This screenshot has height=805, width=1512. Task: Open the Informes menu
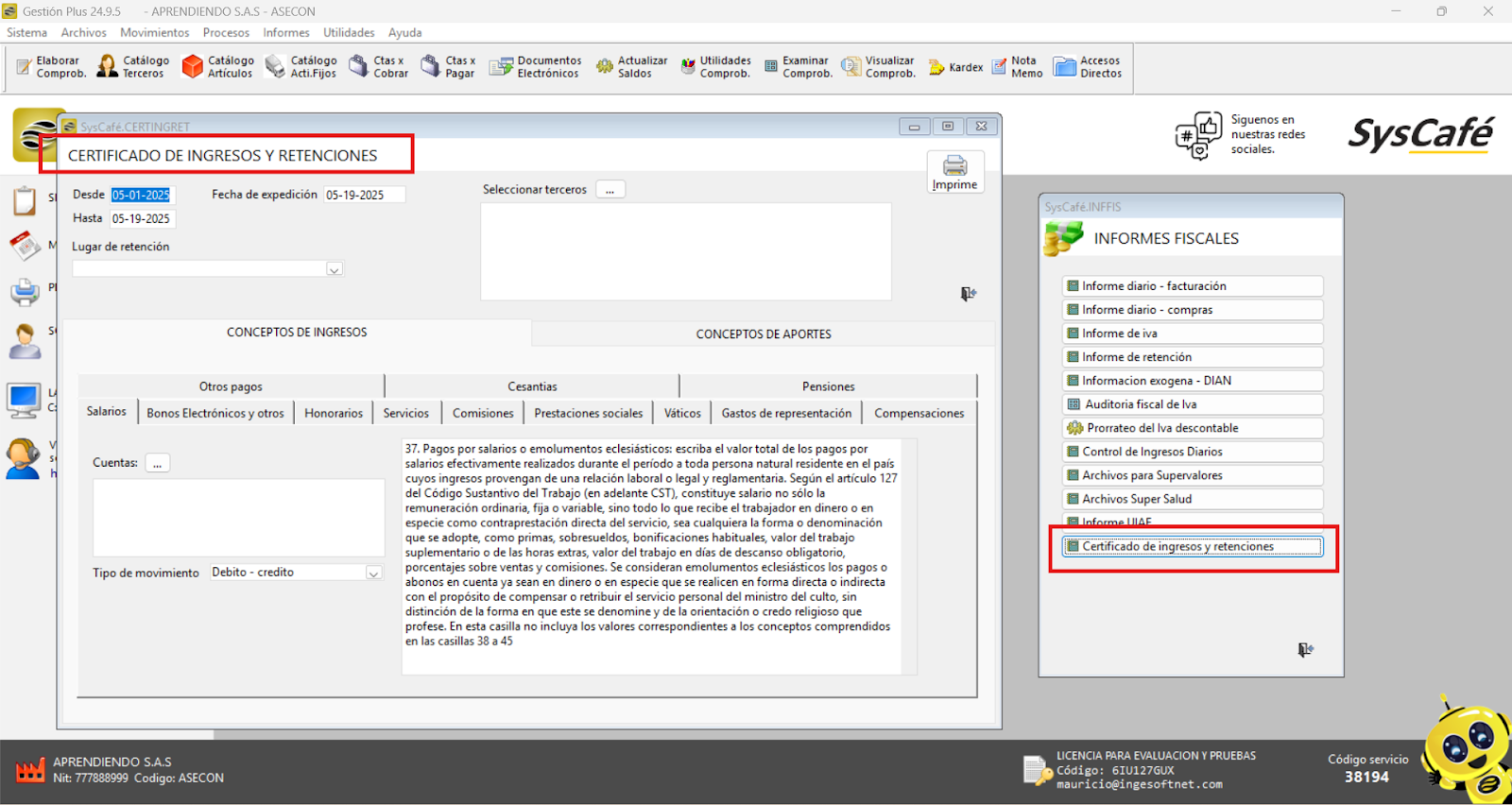click(285, 32)
